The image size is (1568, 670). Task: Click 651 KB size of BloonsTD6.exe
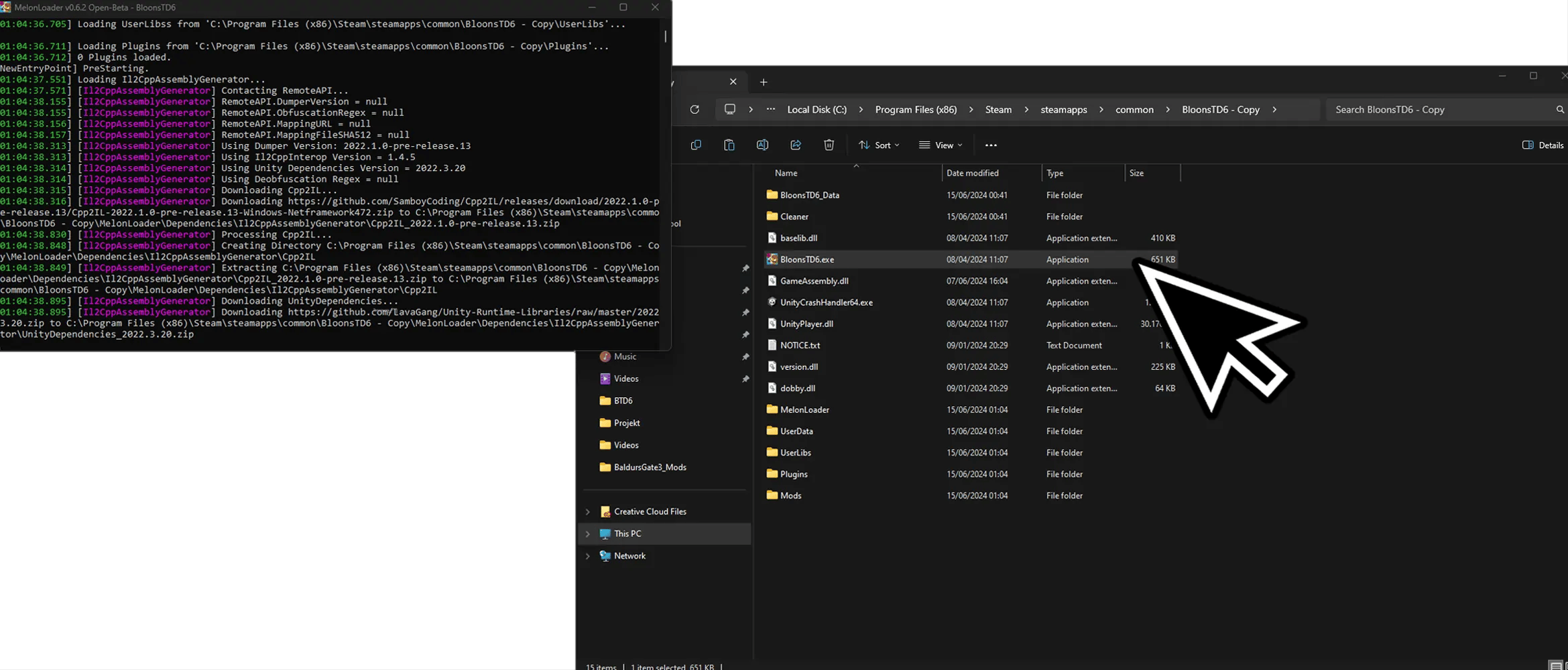click(x=1162, y=259)
